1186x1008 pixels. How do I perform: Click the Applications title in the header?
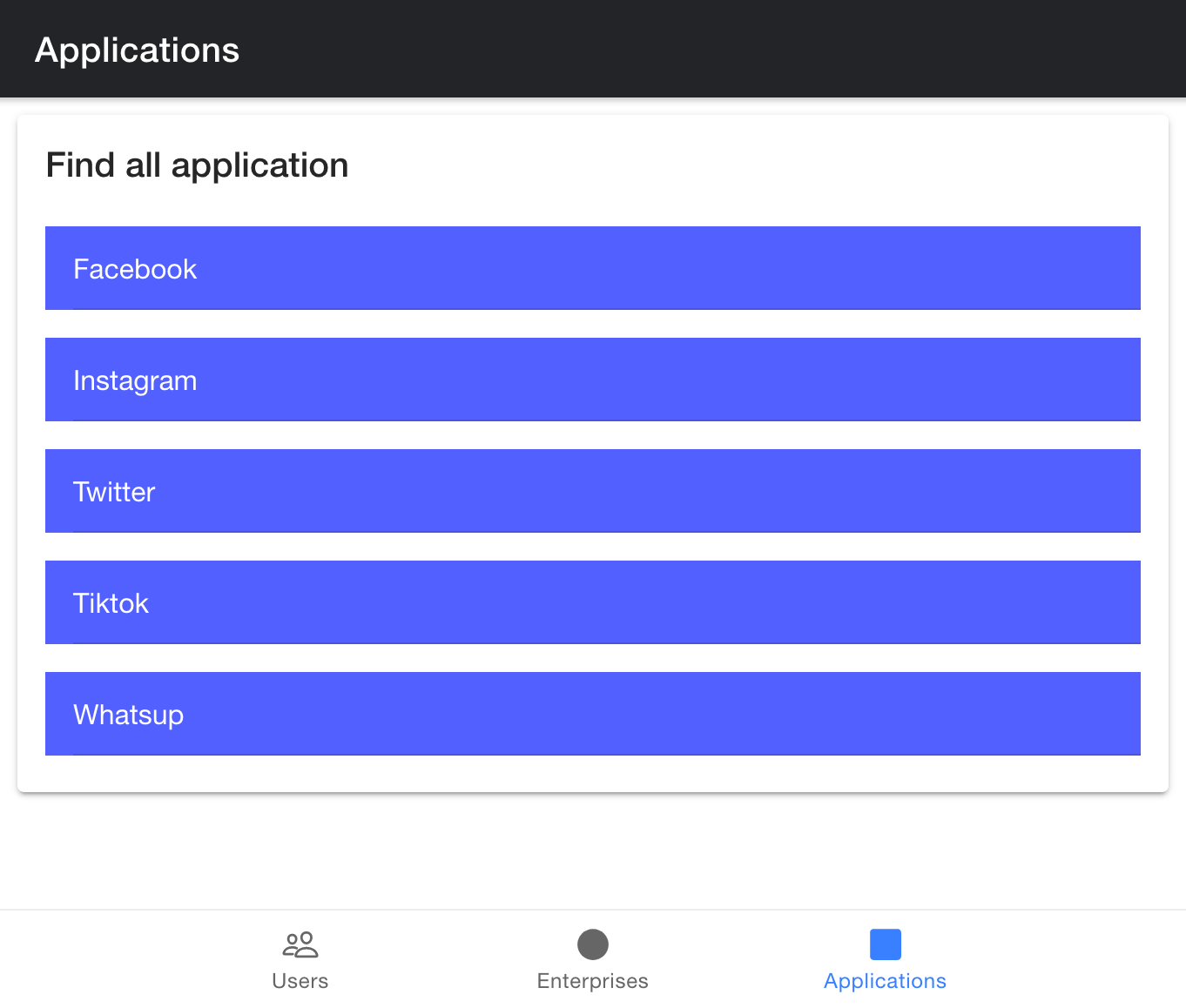137,50
